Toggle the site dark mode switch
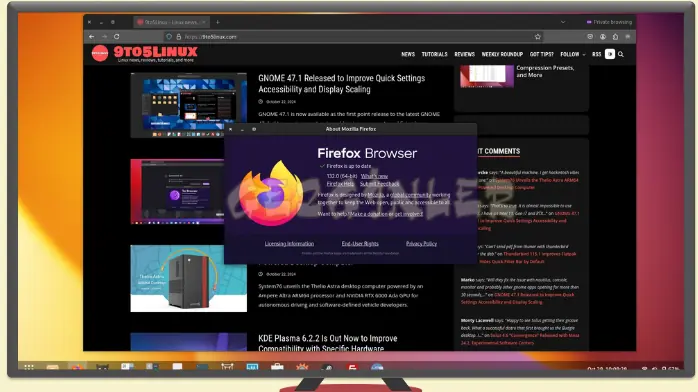Viewport: 698px width, 392px height. coord(610,54)
